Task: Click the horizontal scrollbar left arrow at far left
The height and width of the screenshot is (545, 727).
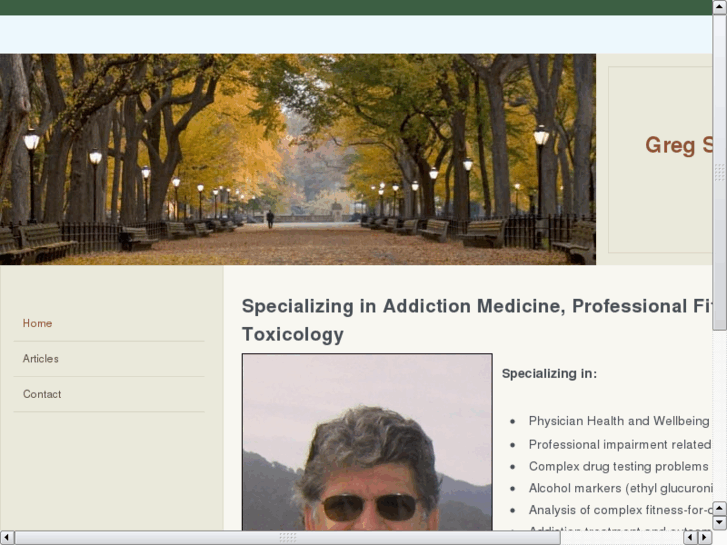Action: (x=7, y=538)
